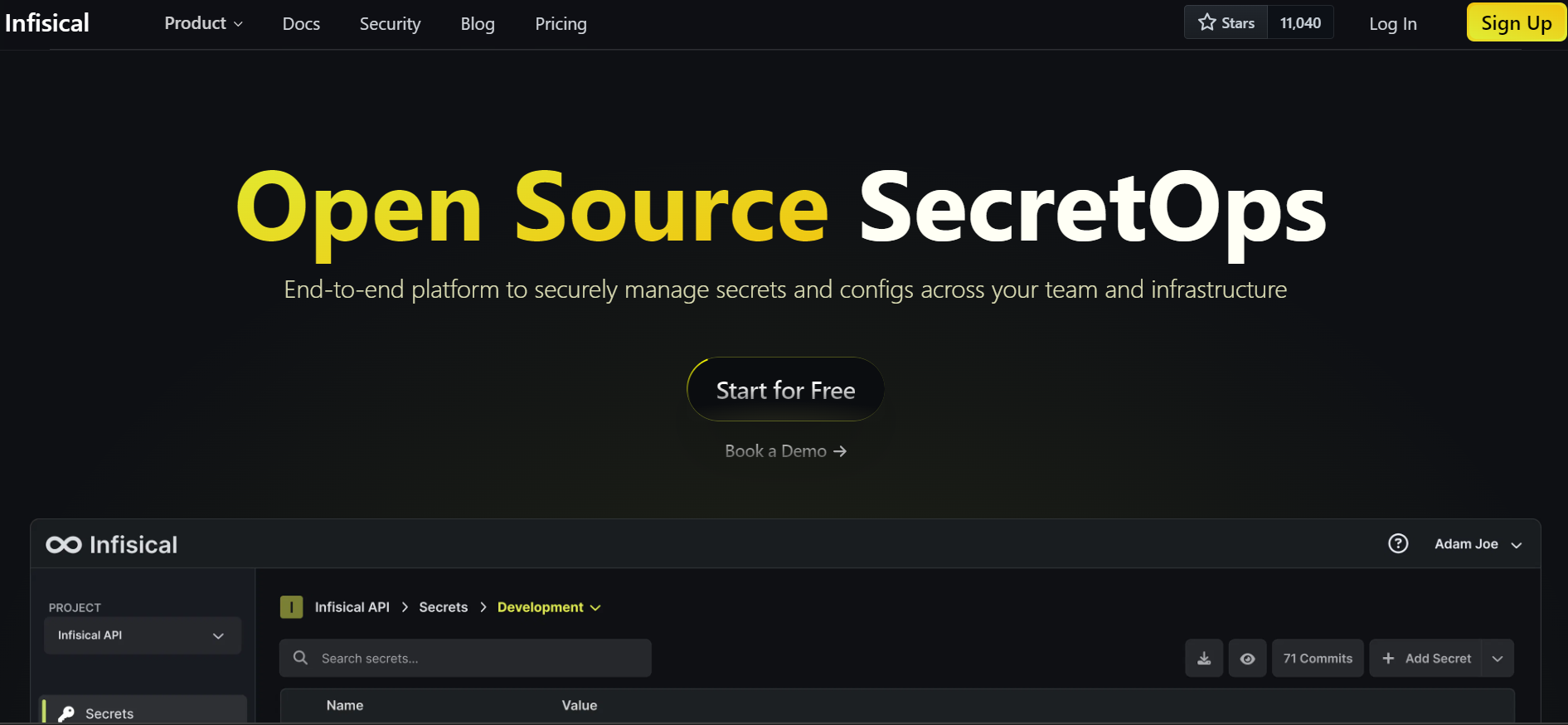Click the yellow Sign Up button
Screen dimensions: 1568x725
[x=1517, y=22]
